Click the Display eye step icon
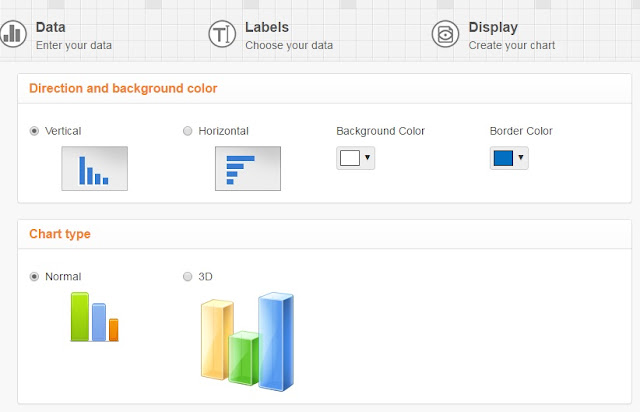Viewport: 640px width, 412px height. [x=445, y=34]
